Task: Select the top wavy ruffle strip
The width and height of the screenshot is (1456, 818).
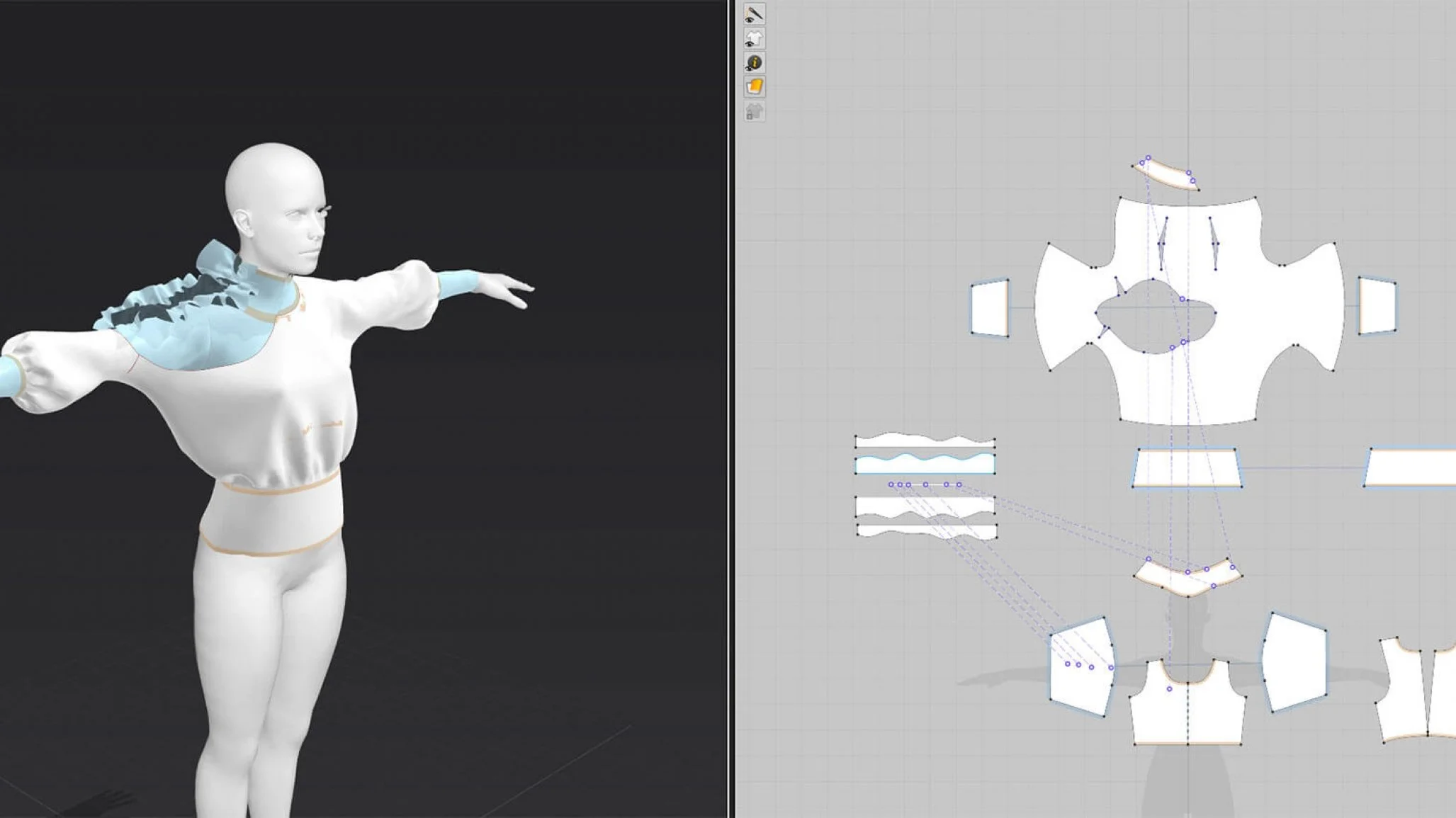Action: pos(925,442)
